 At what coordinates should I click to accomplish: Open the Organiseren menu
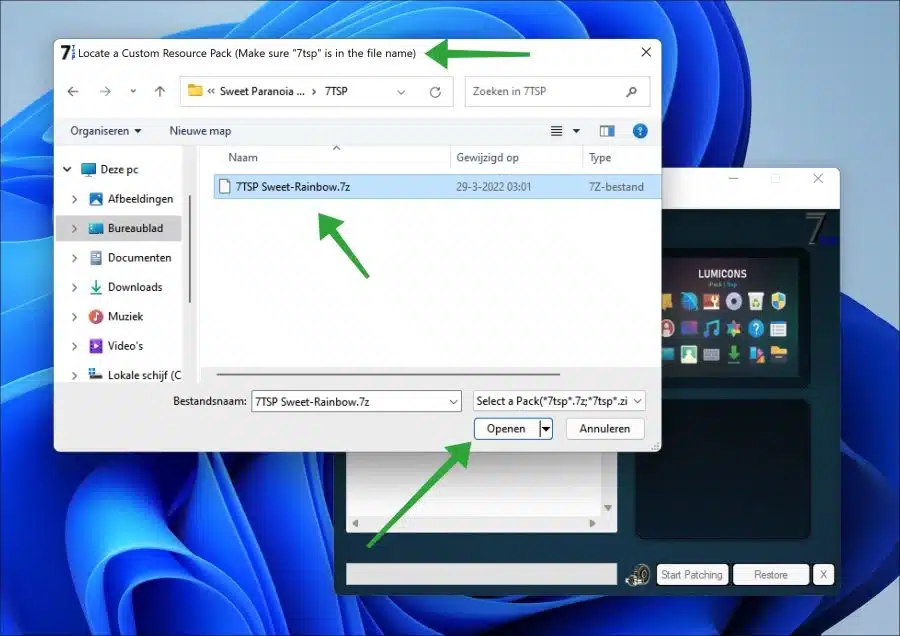106,131
